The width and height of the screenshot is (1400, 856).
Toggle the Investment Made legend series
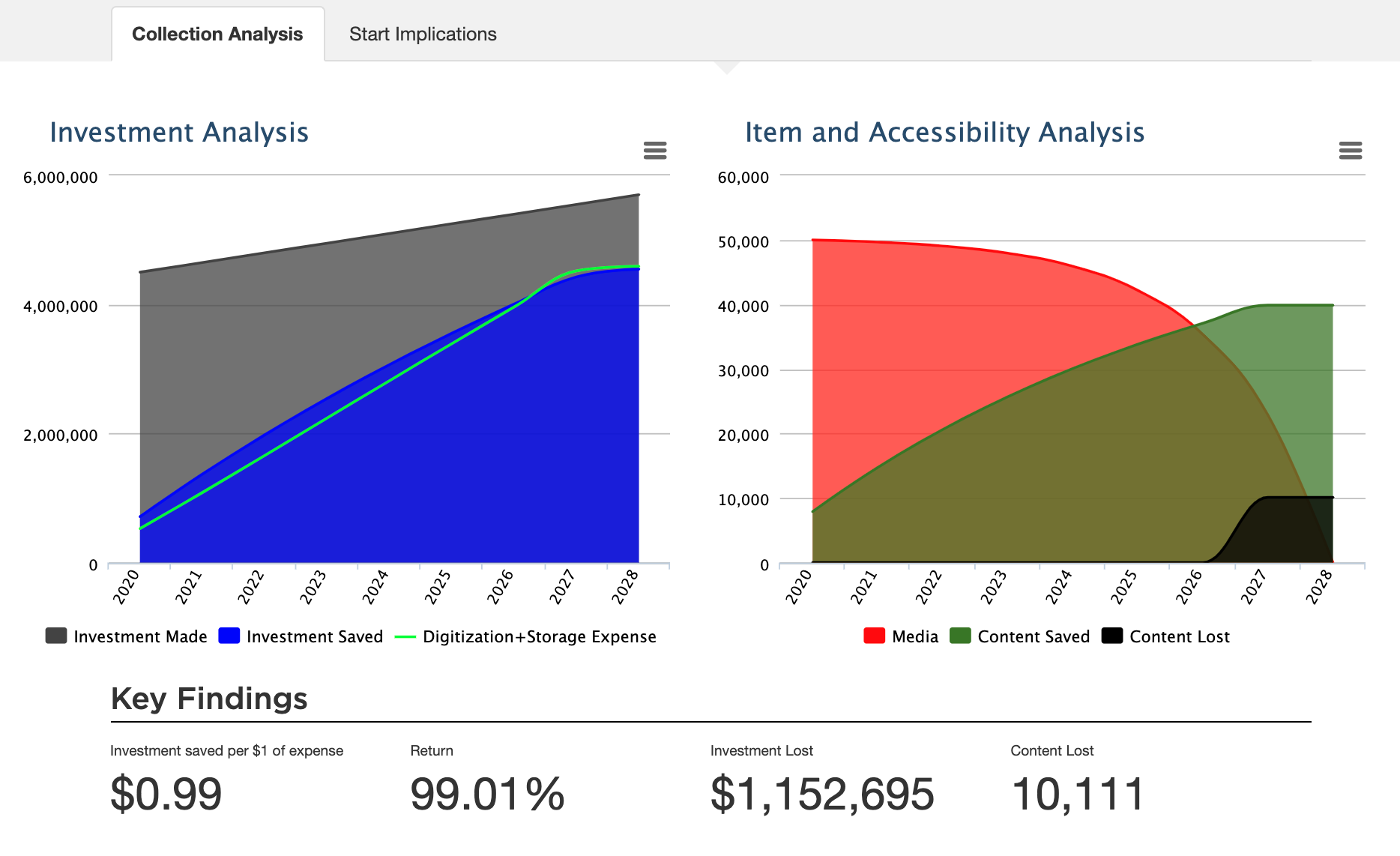(127, 636)
